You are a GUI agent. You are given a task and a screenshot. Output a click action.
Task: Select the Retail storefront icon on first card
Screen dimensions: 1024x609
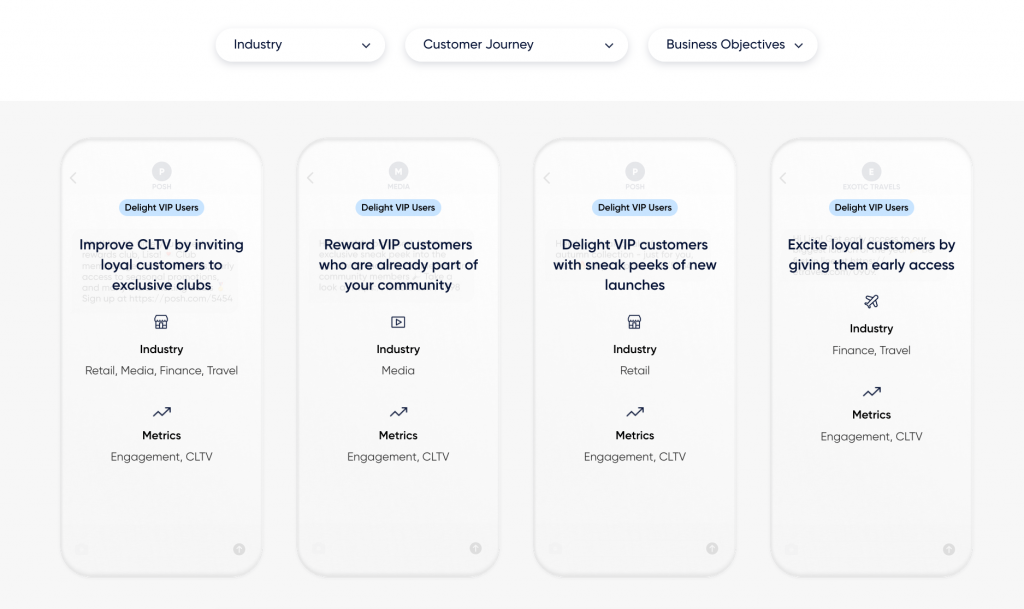point(161,322)
